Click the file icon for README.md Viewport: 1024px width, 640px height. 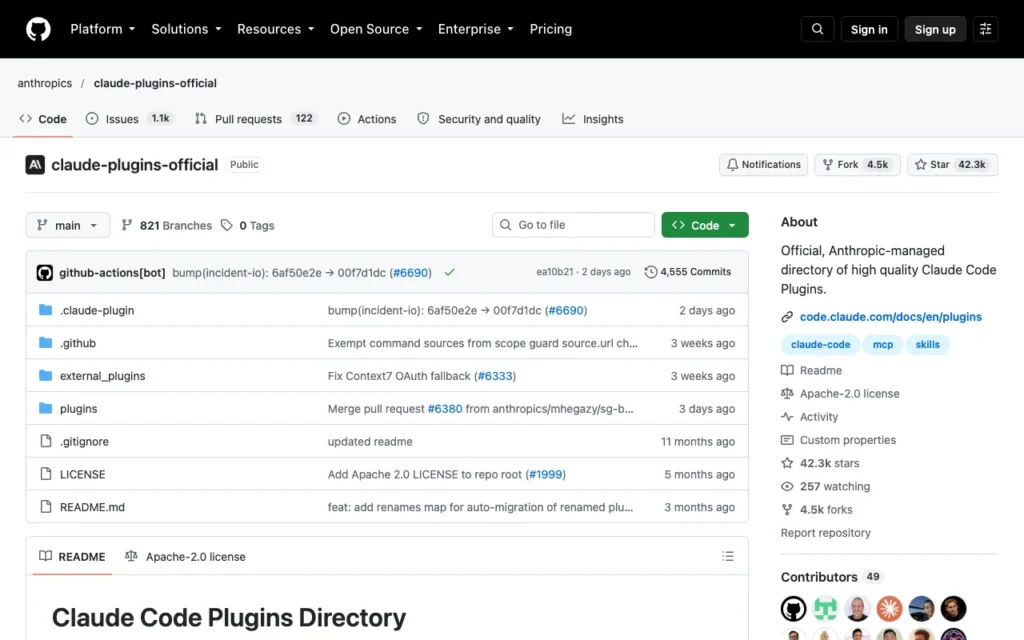(46, 506)
